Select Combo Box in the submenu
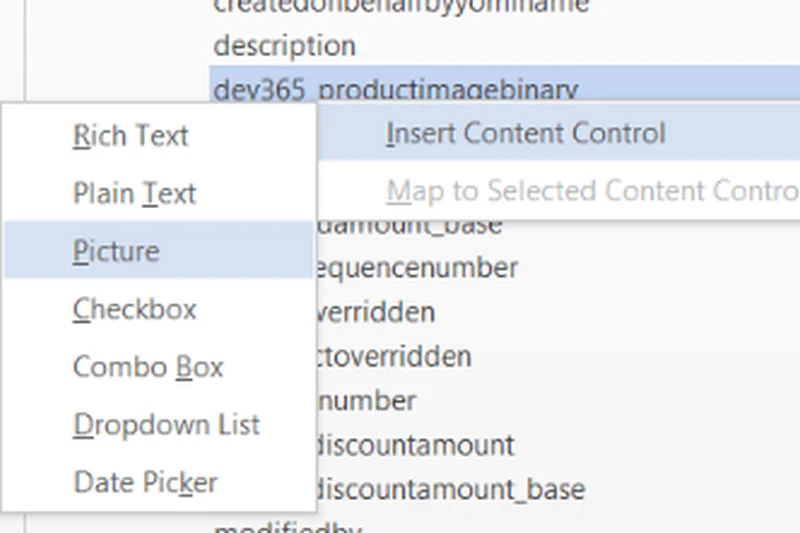The height and width of the screenshot is (533, 800). pyautogui.click(x=148, y=367)
